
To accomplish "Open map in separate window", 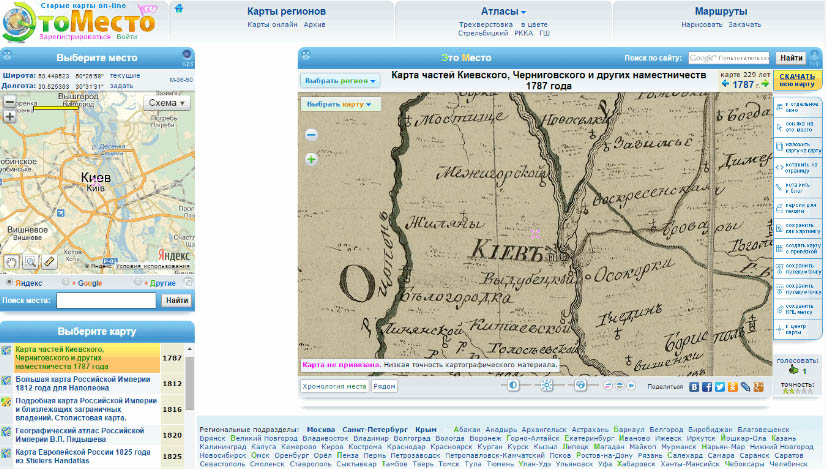I will [798, 108].
